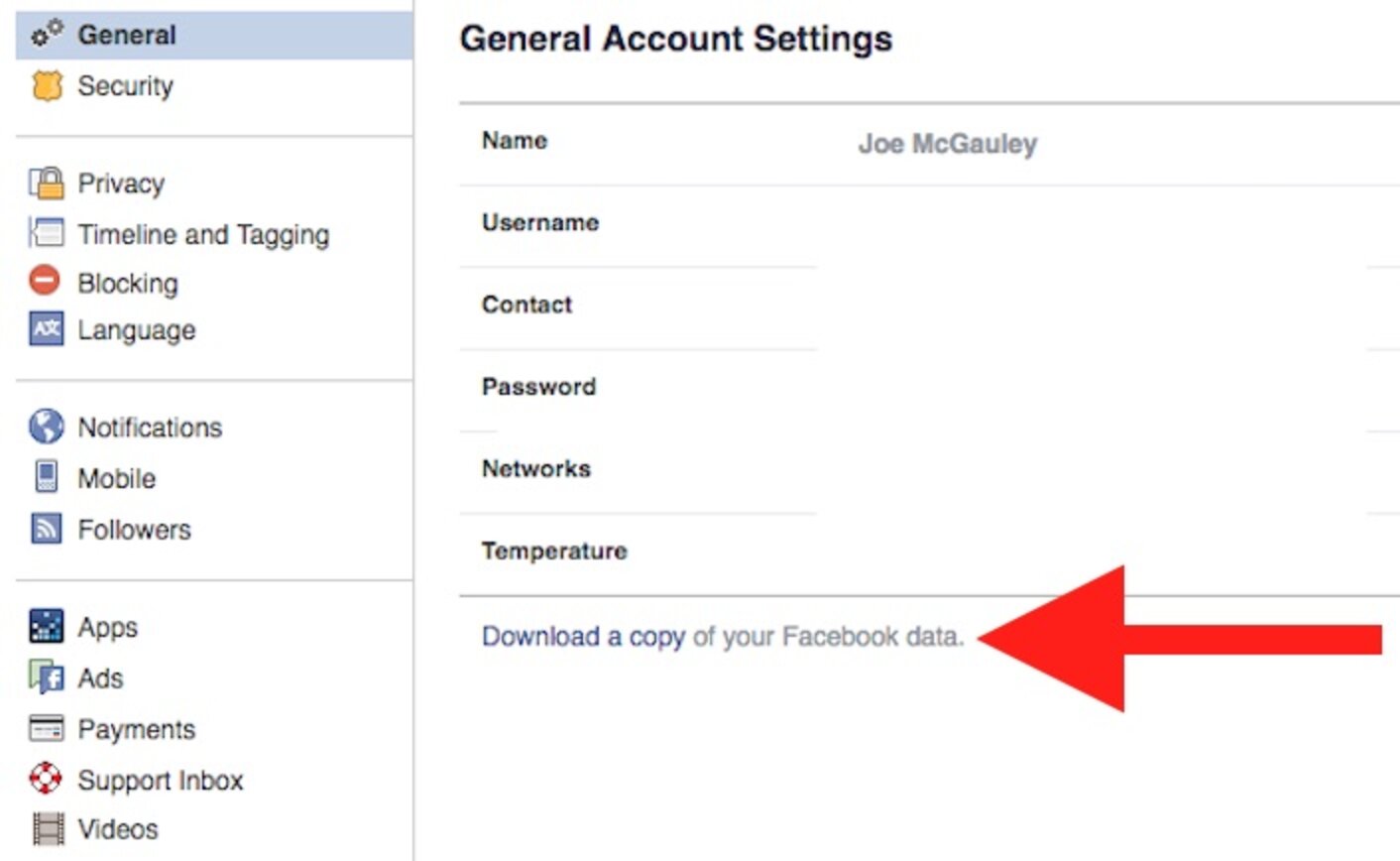Click the Mobile phone icon
The image size is (1400, 861).
click(x=43, y=478)
